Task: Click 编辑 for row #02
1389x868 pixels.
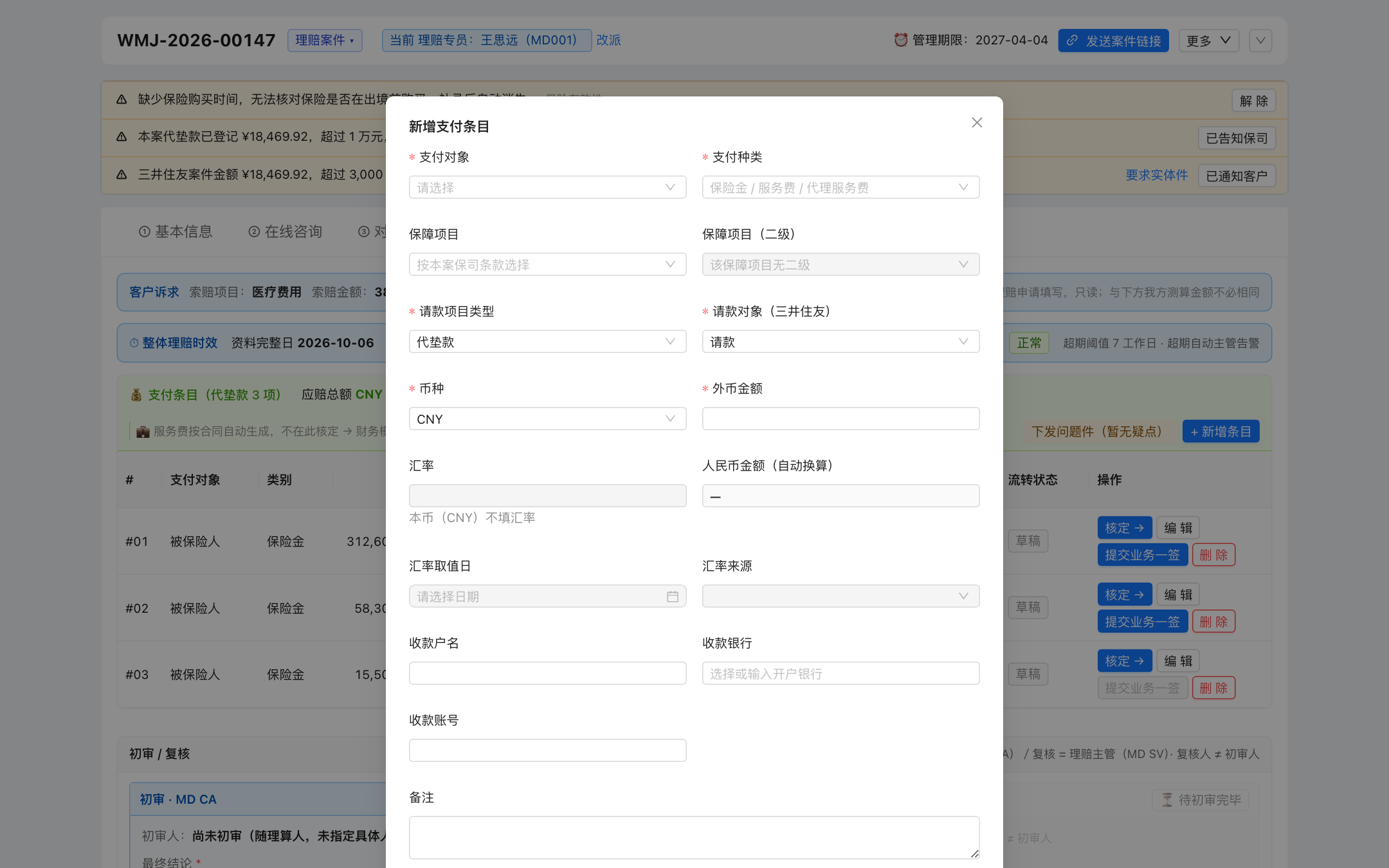Action: point(1178,595)
